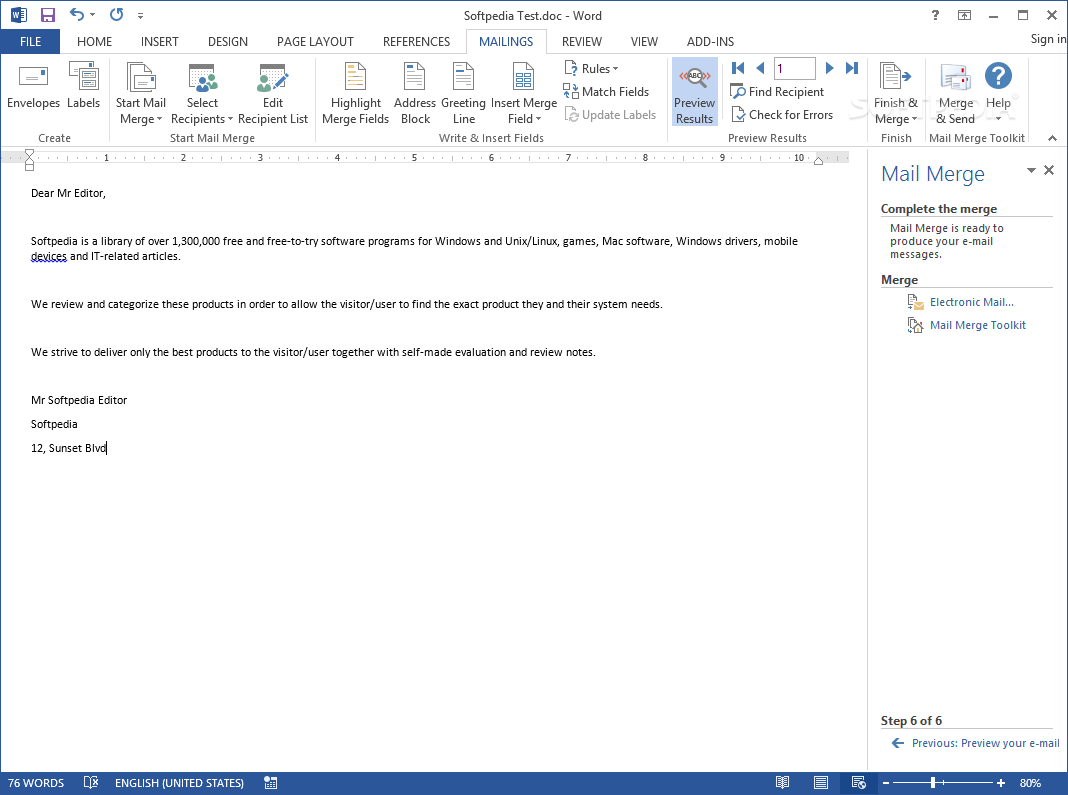Screen dimensions: 1068x795
Task: Insert a Greeting Line
Action: [463, 93]
